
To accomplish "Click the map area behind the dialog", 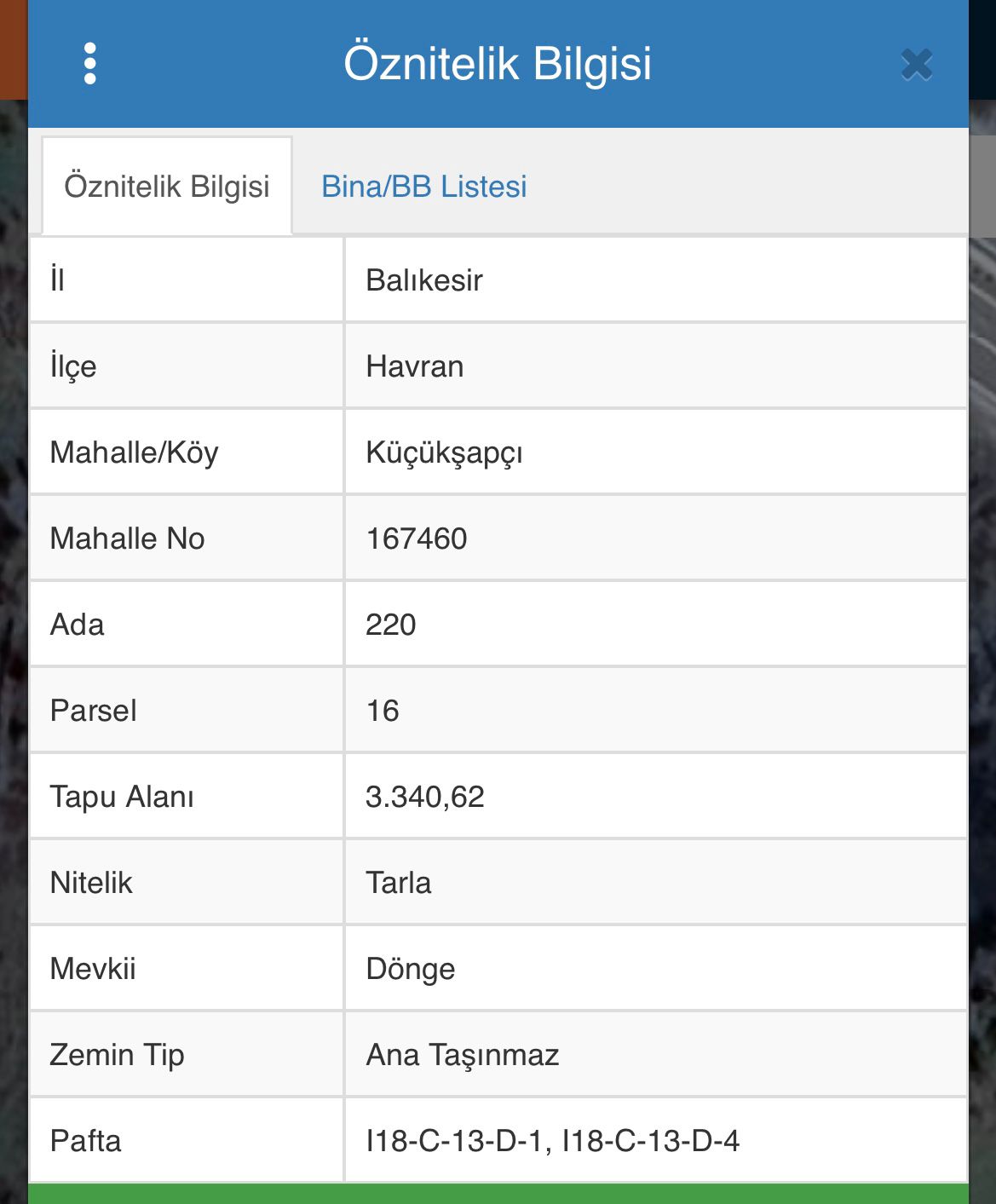I will click(984, 596).
